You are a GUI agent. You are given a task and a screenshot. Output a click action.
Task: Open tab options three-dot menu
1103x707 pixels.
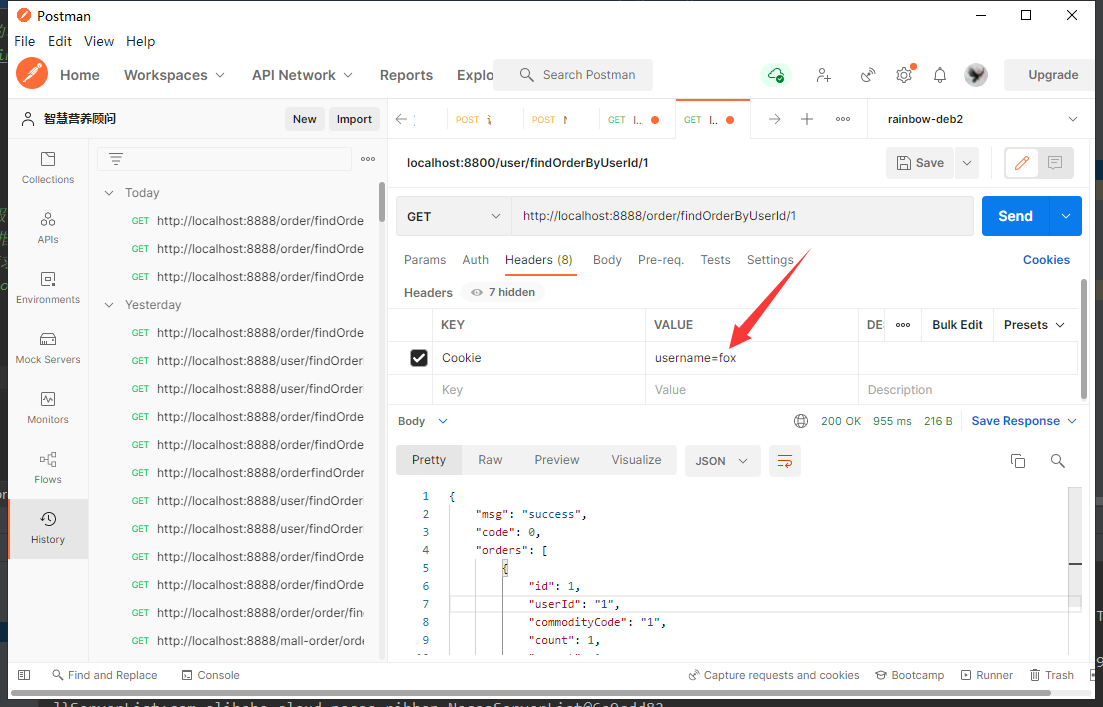click(843, 119)
